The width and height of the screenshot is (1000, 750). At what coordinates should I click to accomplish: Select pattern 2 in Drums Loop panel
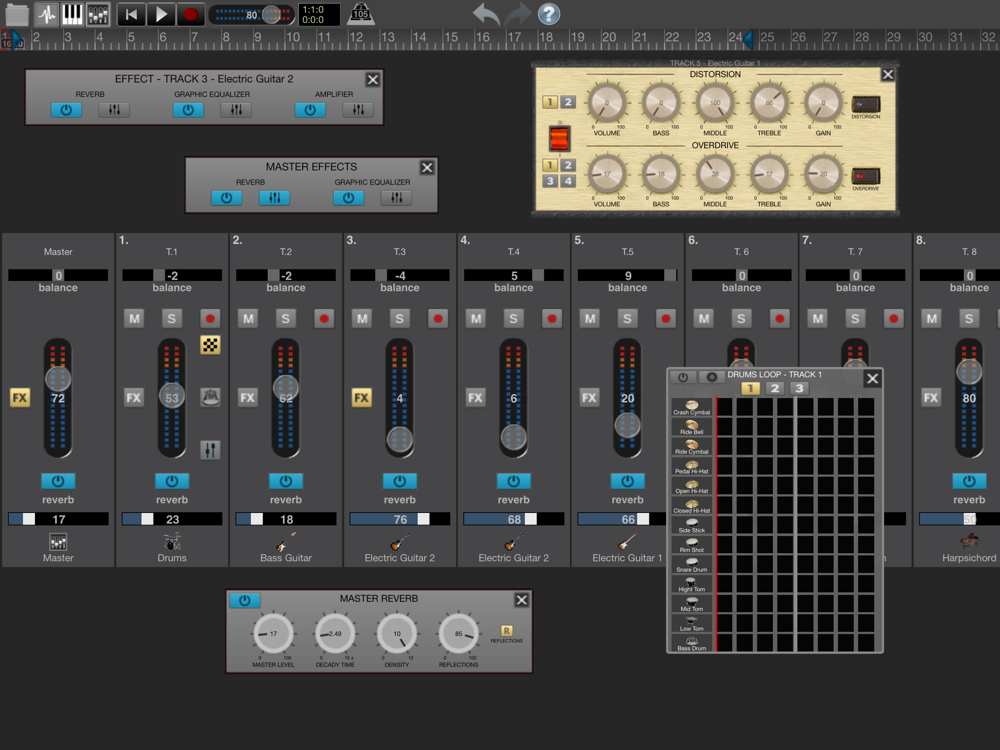click(x=775, y=388)
